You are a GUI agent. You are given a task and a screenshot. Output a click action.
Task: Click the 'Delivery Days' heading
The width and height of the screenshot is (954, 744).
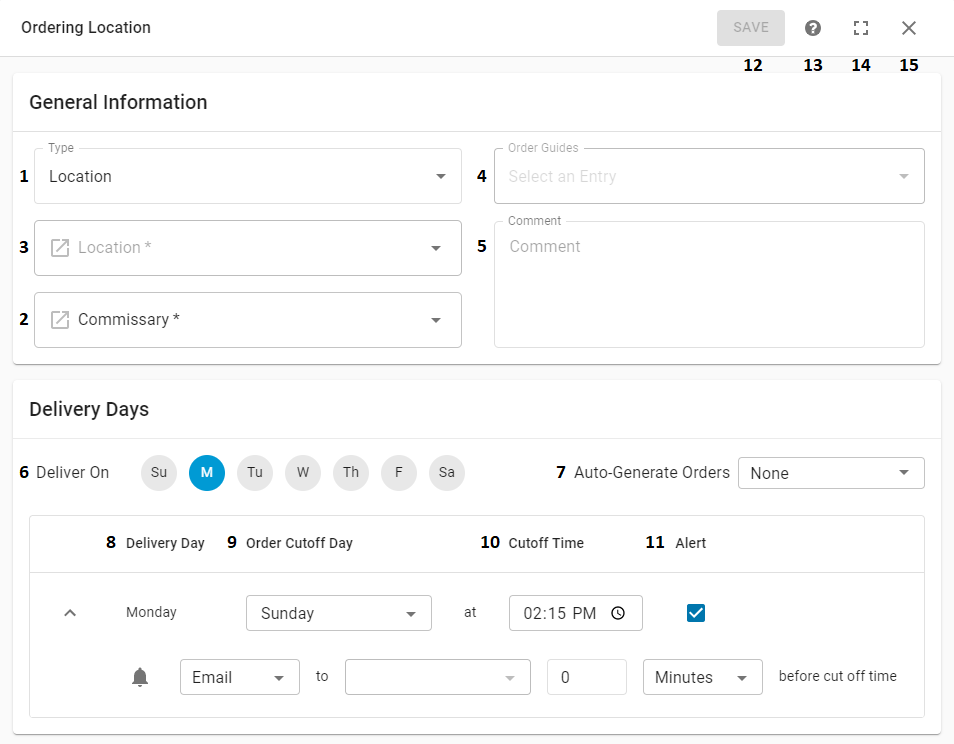coord(89,409)
